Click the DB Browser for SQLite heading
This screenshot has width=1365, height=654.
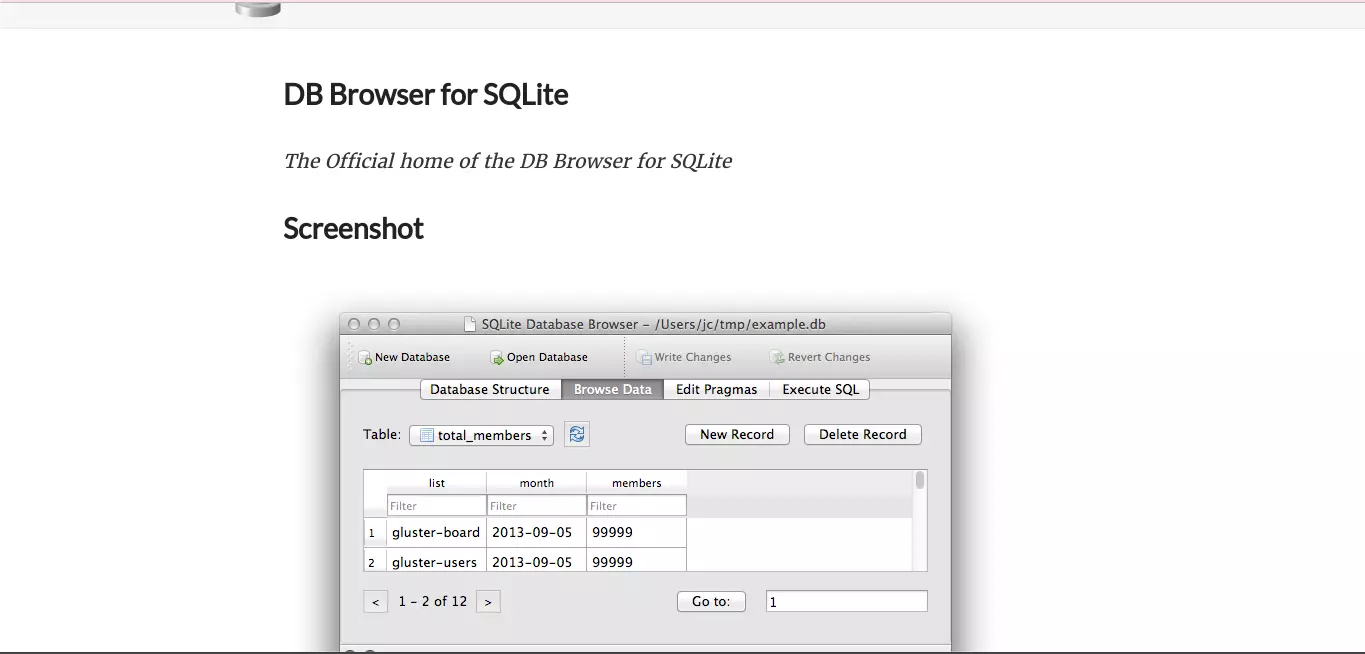(426, 95)
